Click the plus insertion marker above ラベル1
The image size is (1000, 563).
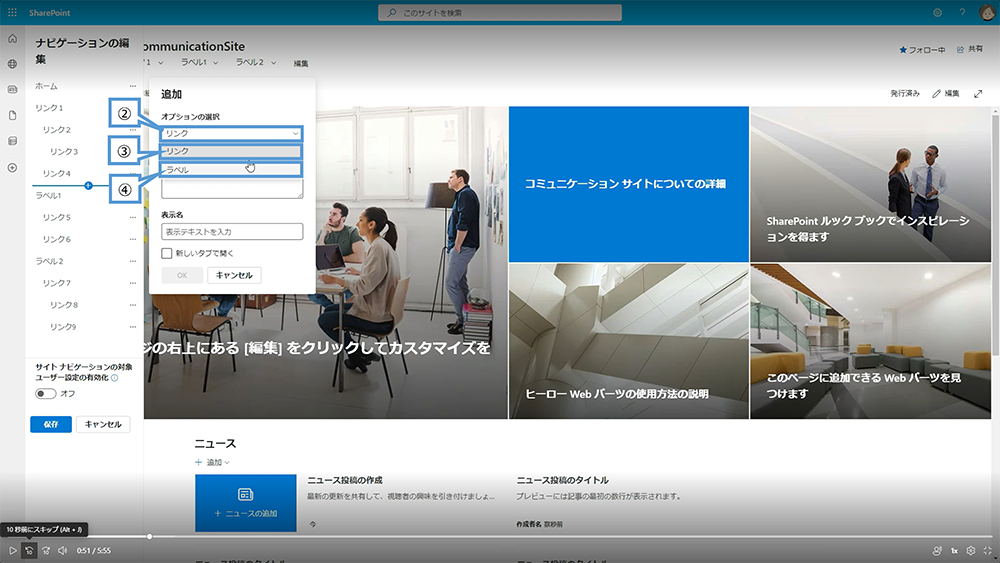[x=88, y=186]
